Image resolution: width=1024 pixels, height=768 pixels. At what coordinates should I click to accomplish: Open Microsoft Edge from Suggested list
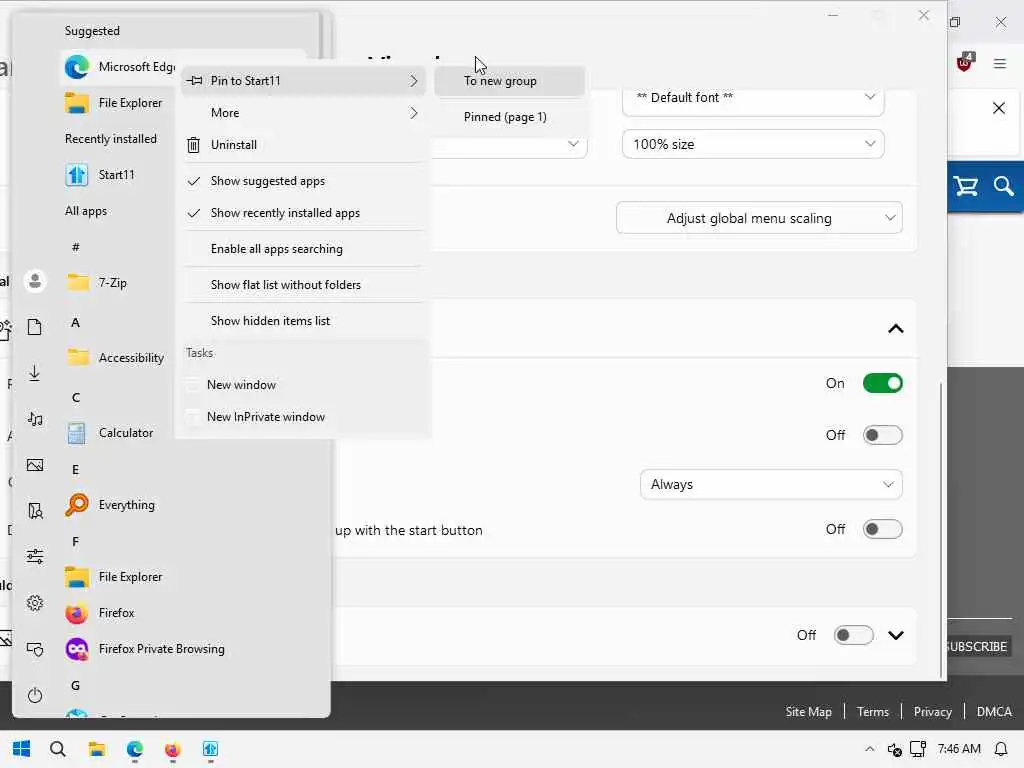(x=120, y=67)
